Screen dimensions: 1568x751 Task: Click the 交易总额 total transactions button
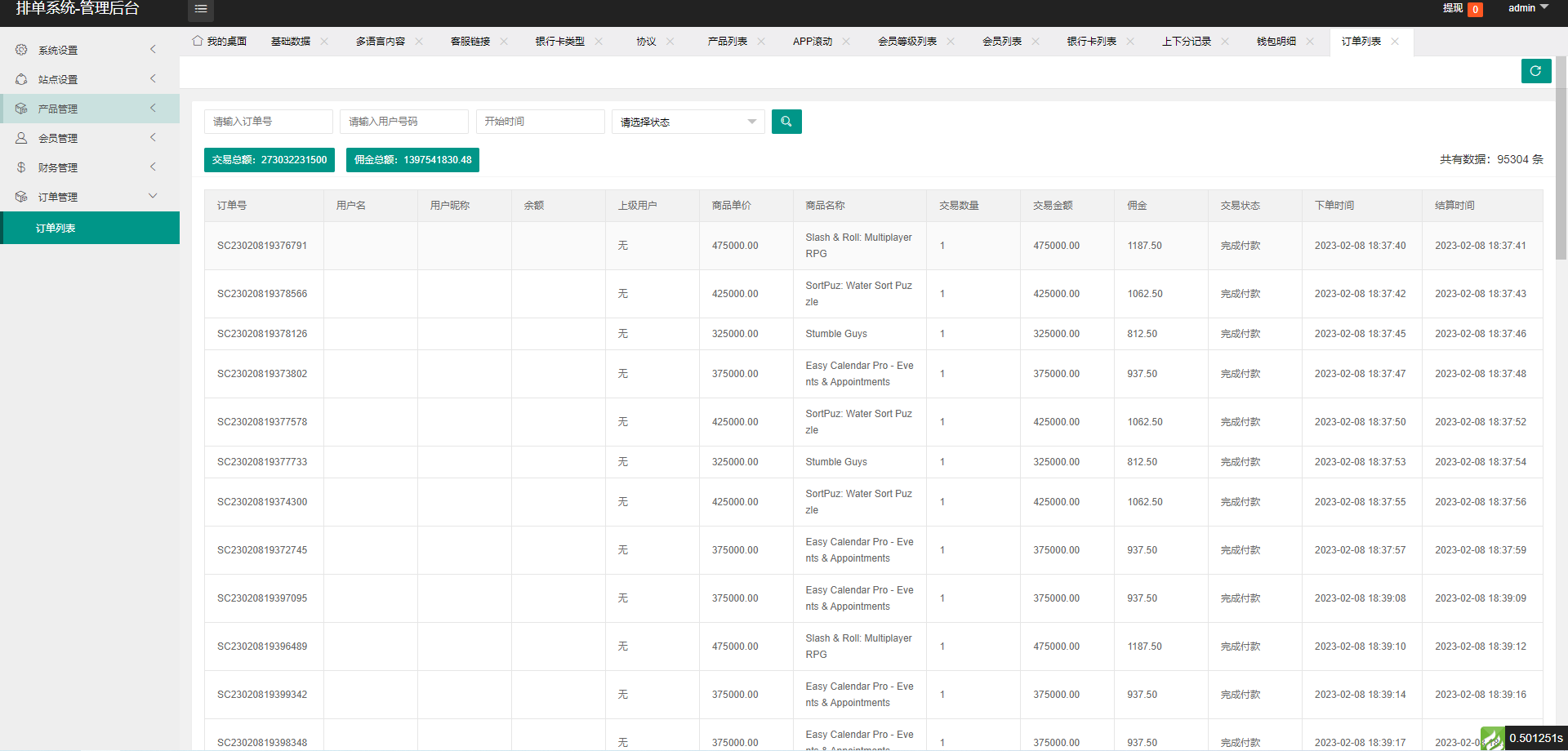click(269, 159)
